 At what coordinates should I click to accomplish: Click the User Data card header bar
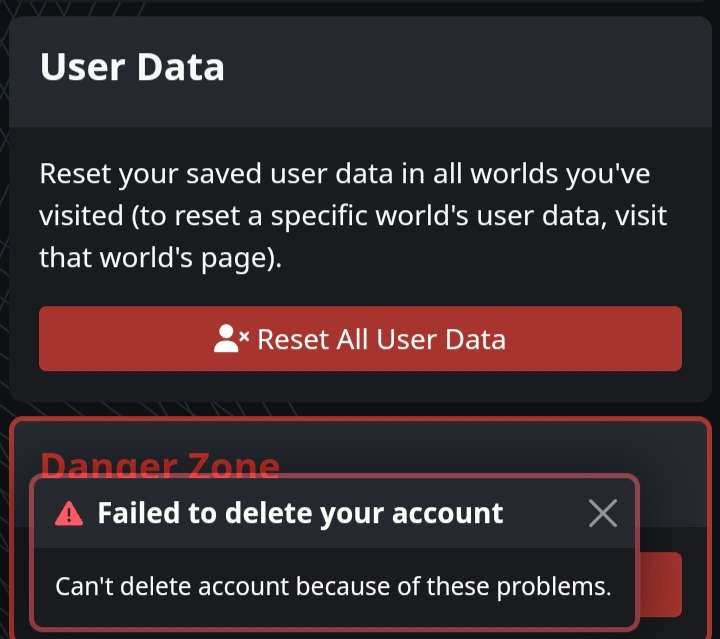pos(360,72)
